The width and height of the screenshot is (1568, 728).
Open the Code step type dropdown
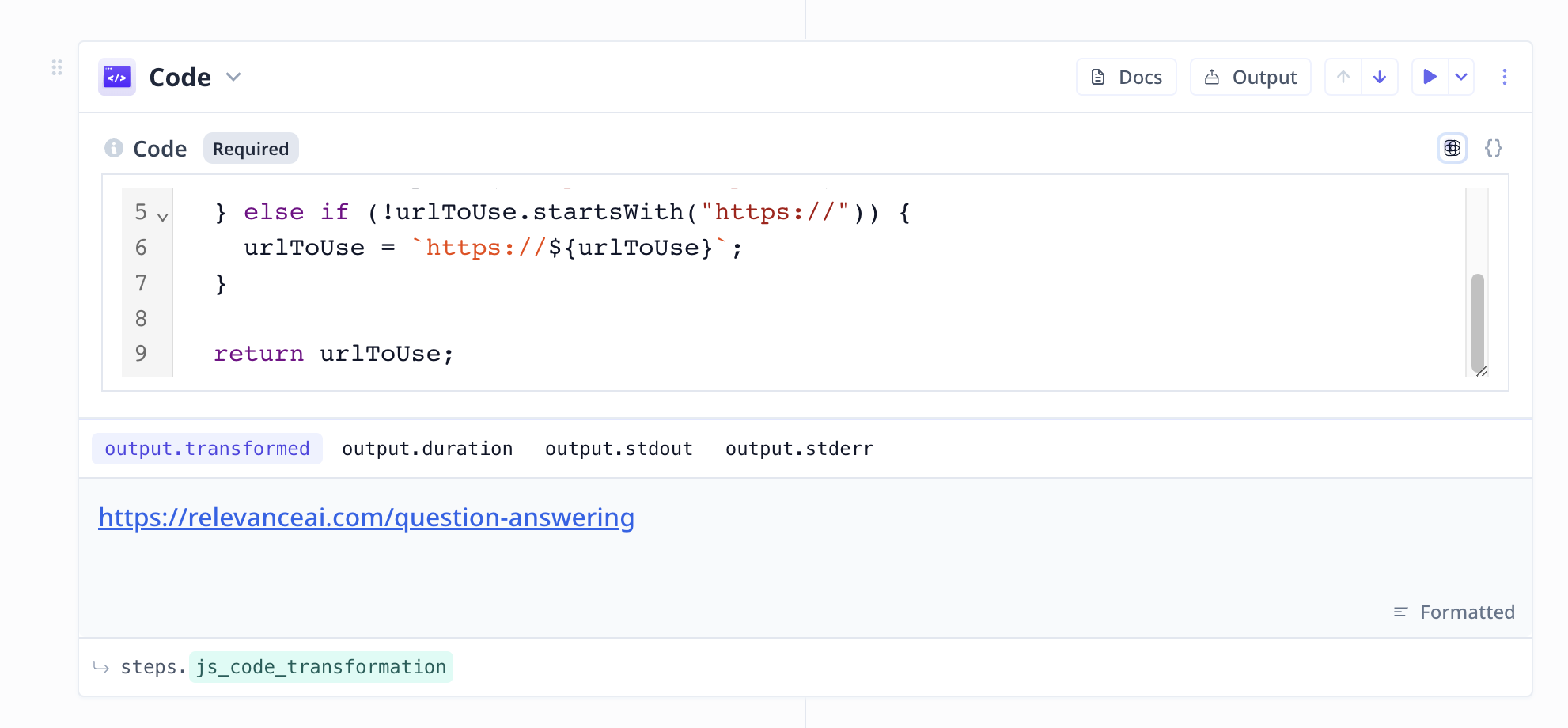[x=233, y=77]
